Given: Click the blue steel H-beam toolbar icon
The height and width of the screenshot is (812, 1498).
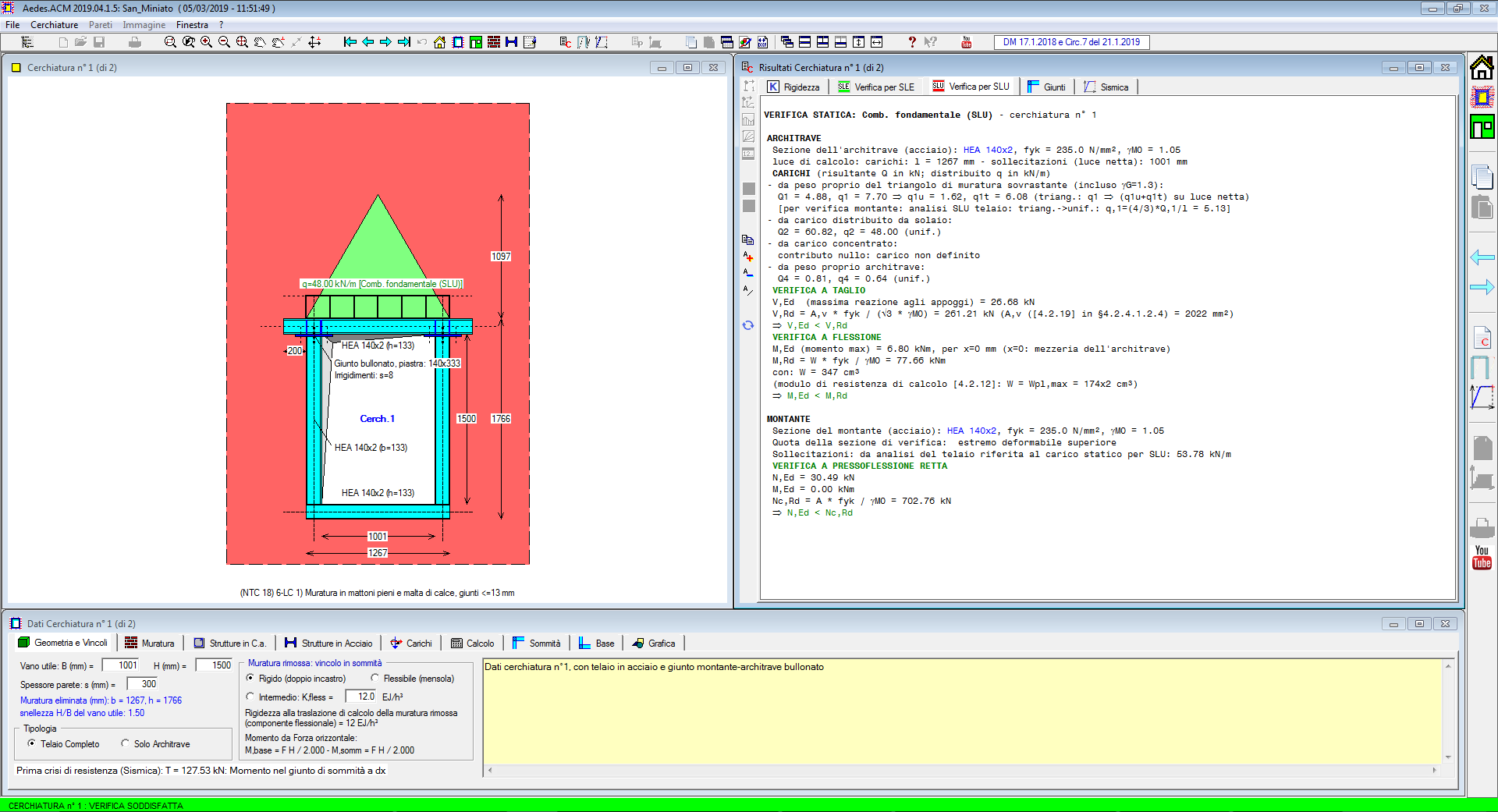Looking at the screenshot, I should tap(512, 42).
